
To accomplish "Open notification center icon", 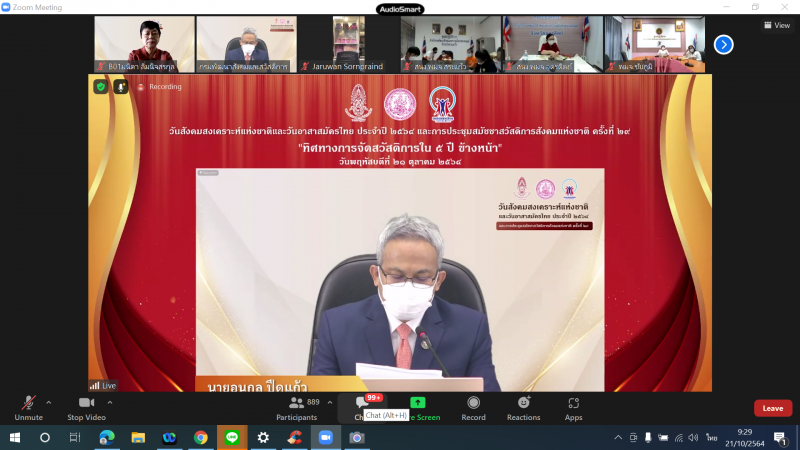I will coord(780,438).
